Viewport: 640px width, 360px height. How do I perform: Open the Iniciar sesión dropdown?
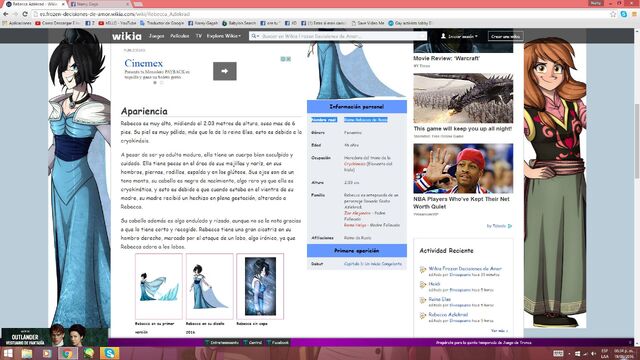(459, 36)
